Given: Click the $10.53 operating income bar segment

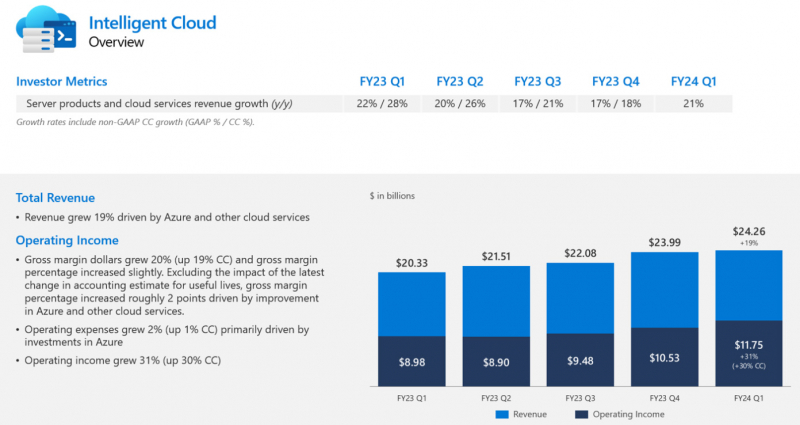Looking at the screenshot, I should coord(664,358).
